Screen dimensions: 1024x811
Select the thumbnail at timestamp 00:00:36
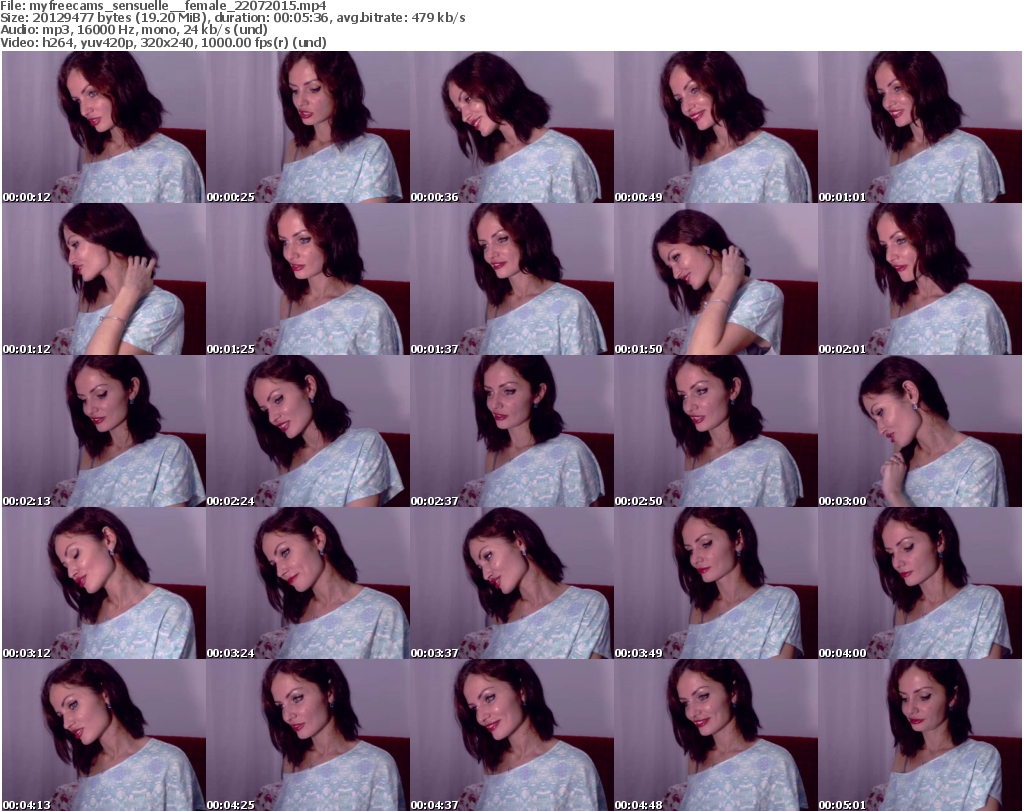pyautogui.click(x=512, y=127)
